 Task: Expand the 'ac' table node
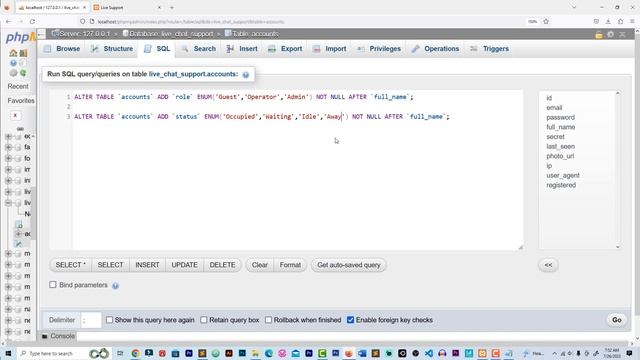click(x=18, y=233)
